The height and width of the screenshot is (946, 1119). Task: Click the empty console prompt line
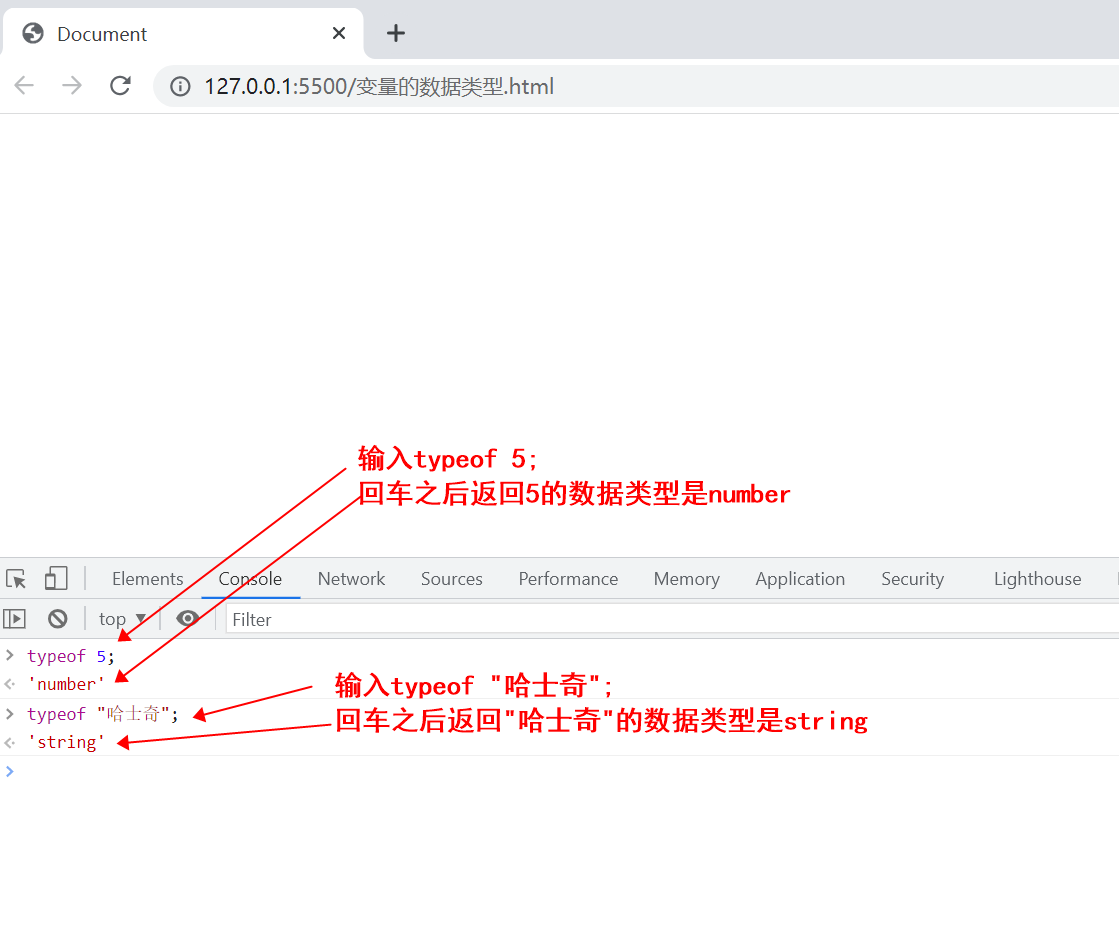coord(560,771)
